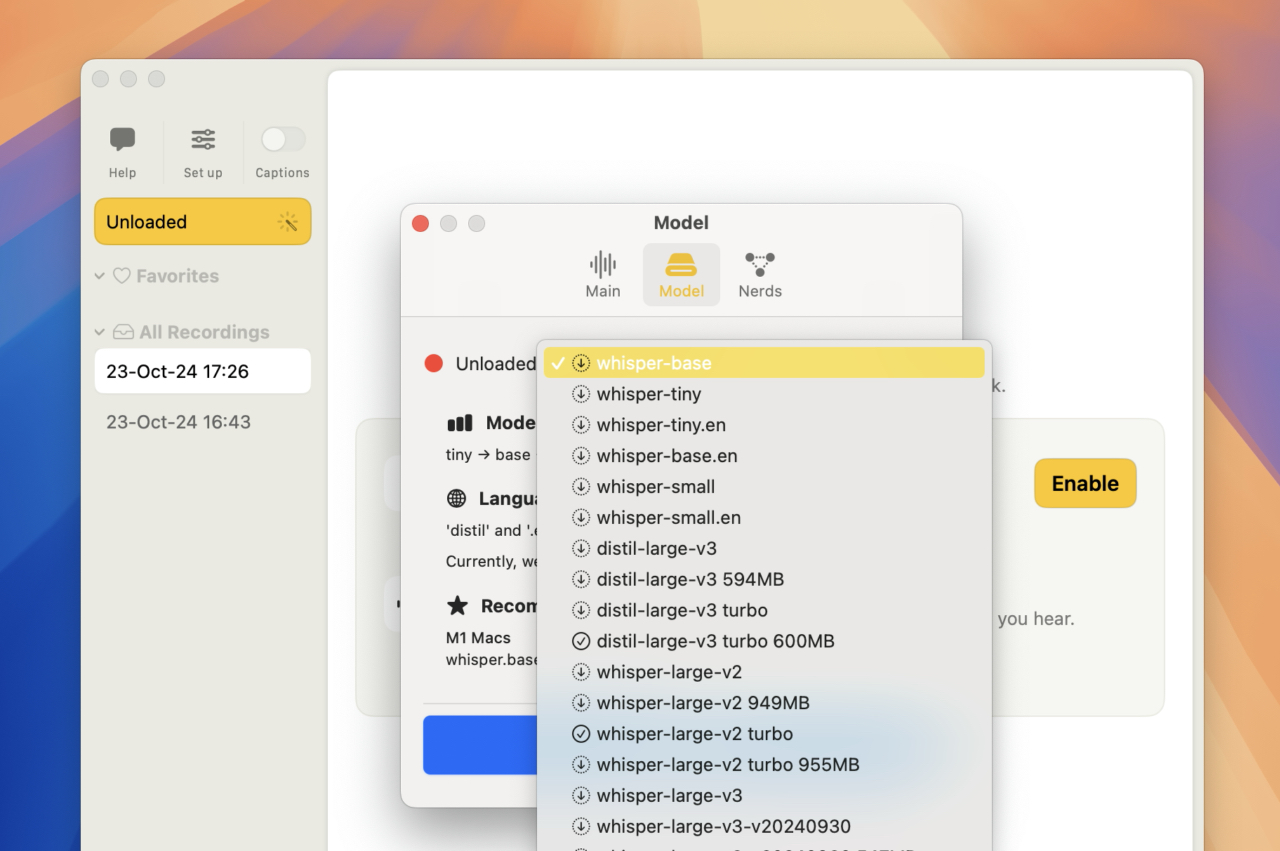Choose distil-large-v3 without size suffix
The image size is (1280, 851).
click(x=764, y=549)
